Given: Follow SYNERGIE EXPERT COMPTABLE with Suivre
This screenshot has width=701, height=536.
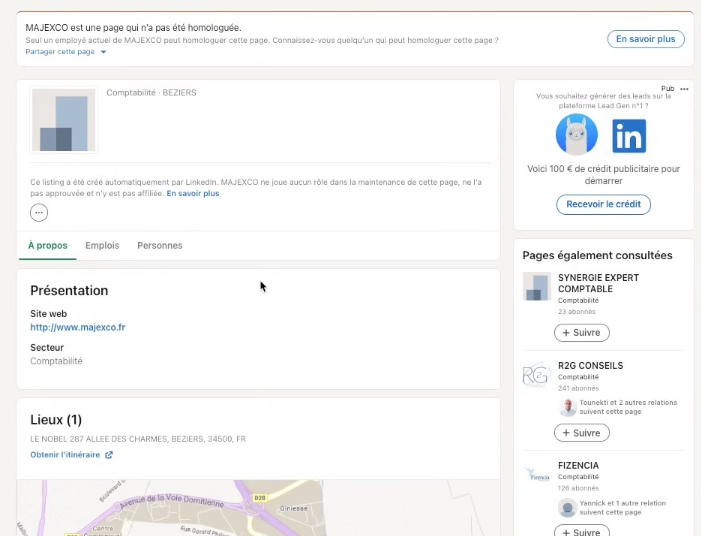Looking at the screenshot, I should point(582,333).
